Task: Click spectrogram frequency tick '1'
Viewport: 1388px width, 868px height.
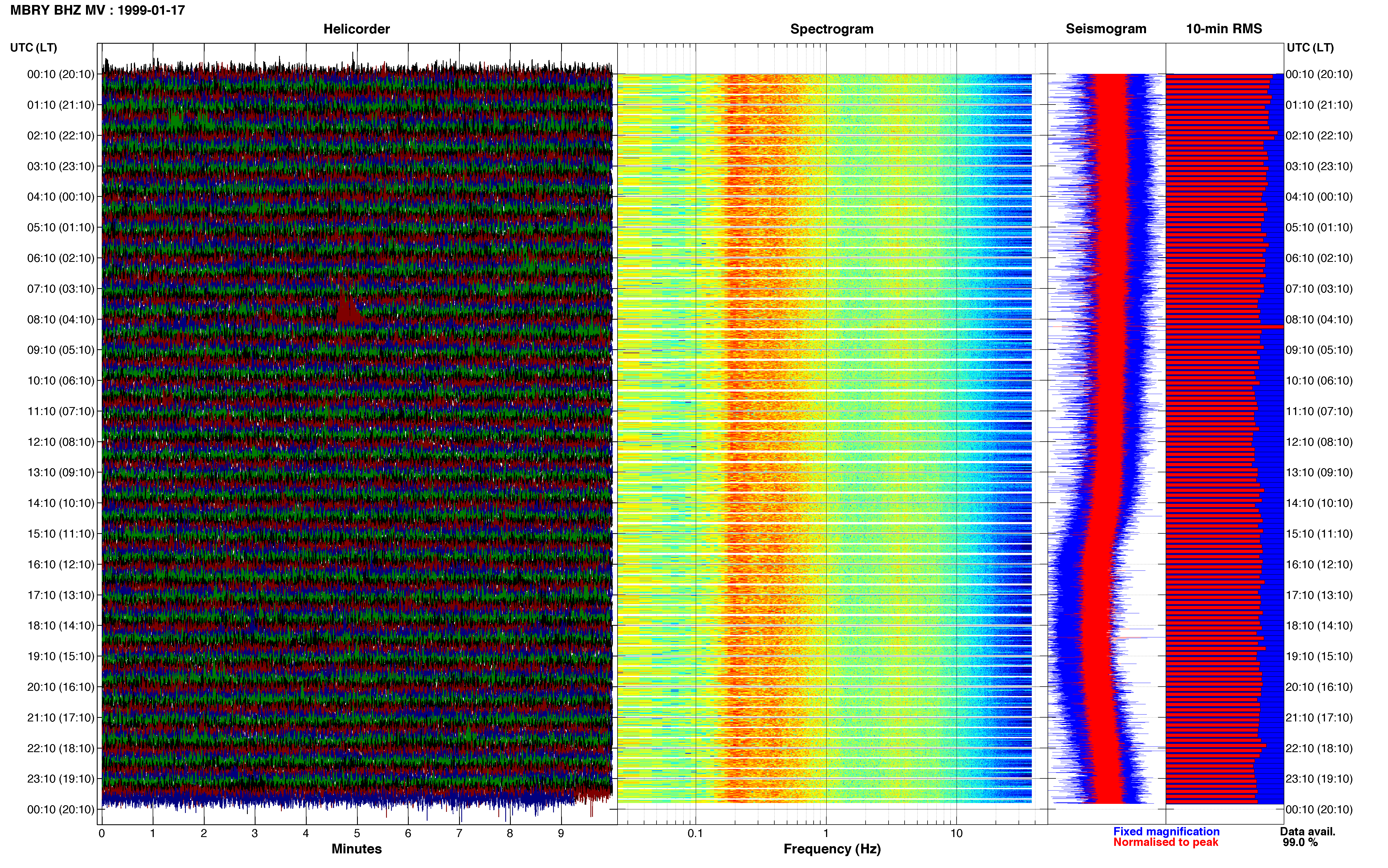Action: [x=826, y=833]
